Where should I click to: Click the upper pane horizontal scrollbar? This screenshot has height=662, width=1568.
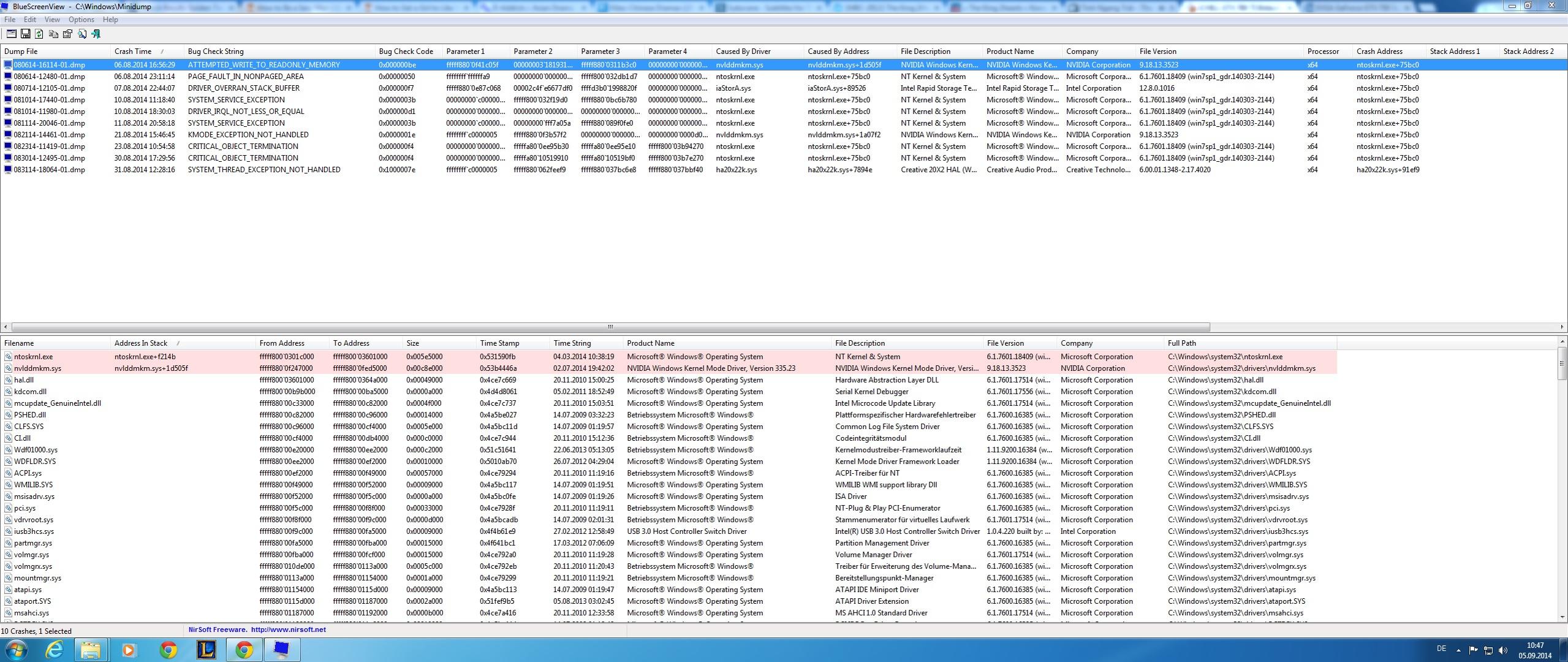tap(610, 327)
